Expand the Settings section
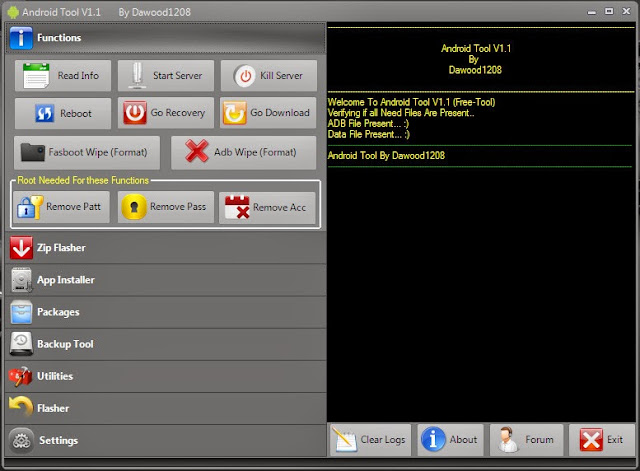640x471 pixels. (x=166, y=440)
